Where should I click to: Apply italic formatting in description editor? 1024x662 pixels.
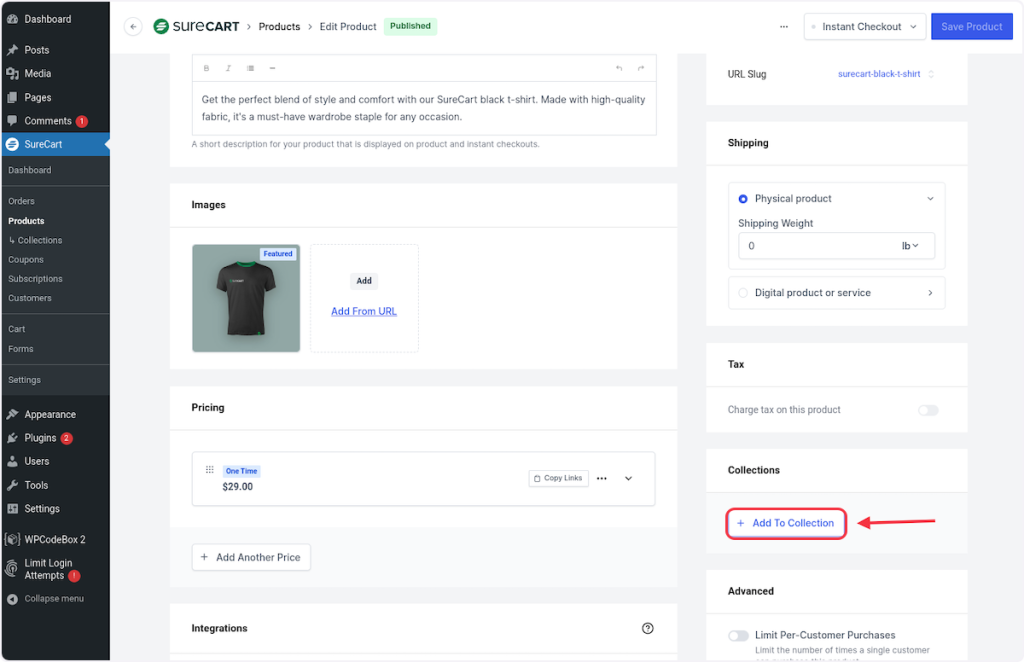[x=228, y=68]
